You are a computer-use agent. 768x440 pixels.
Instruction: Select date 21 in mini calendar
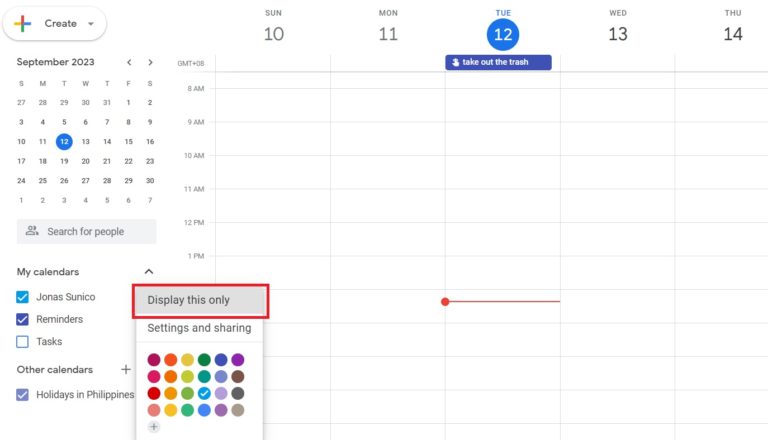click(x=107, y=161)
